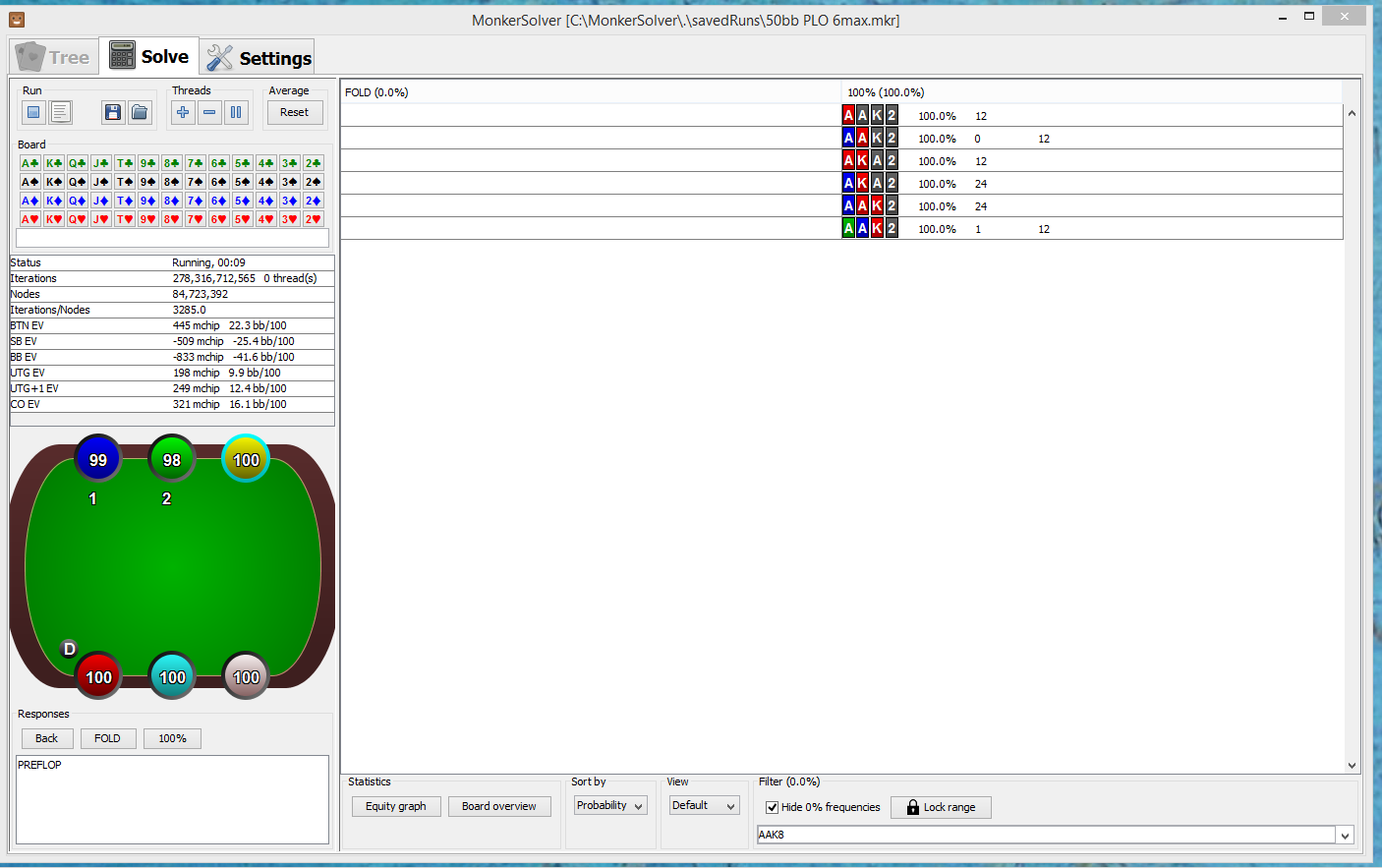Save the run with the floppy disk icon
Viewport: 1382px width, 868px height.
pos(113,113)
